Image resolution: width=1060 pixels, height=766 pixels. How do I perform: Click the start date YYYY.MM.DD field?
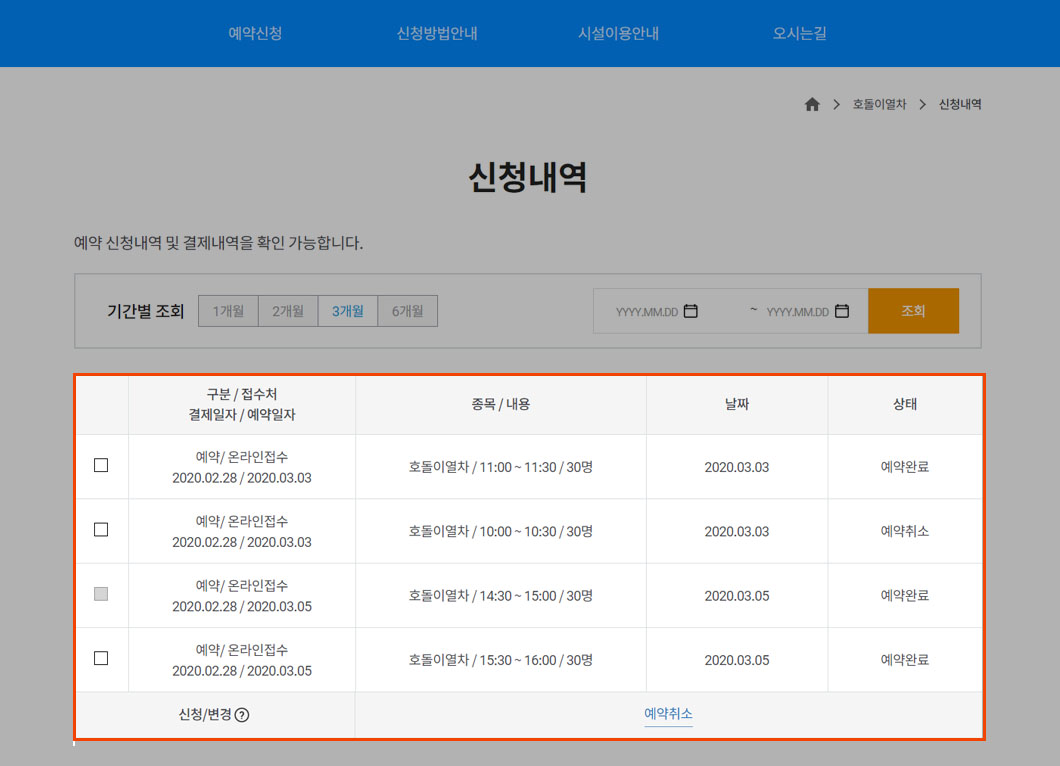[x=646, y=312]
